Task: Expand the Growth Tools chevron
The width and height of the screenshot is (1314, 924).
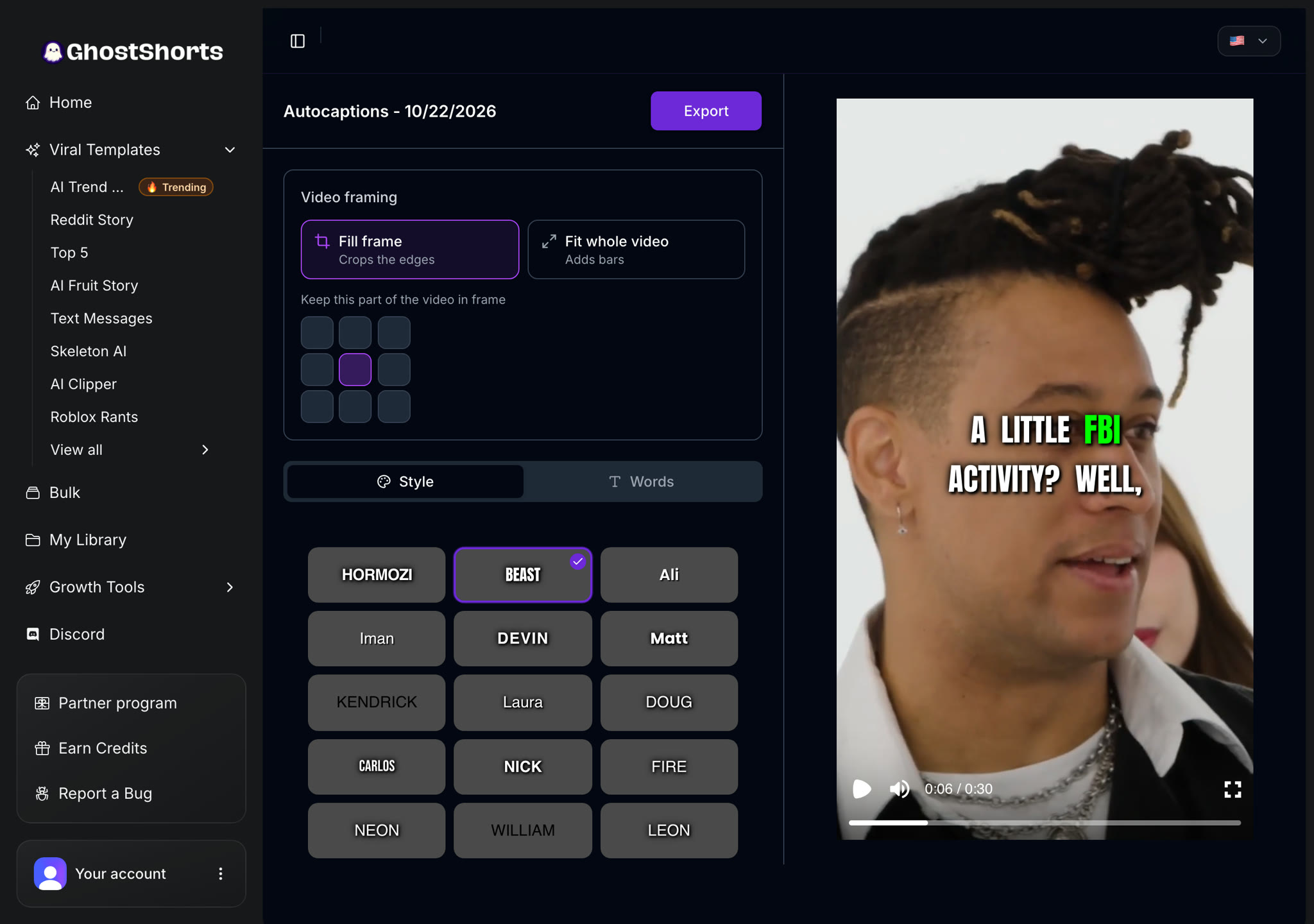Action: tap(230, 587)
